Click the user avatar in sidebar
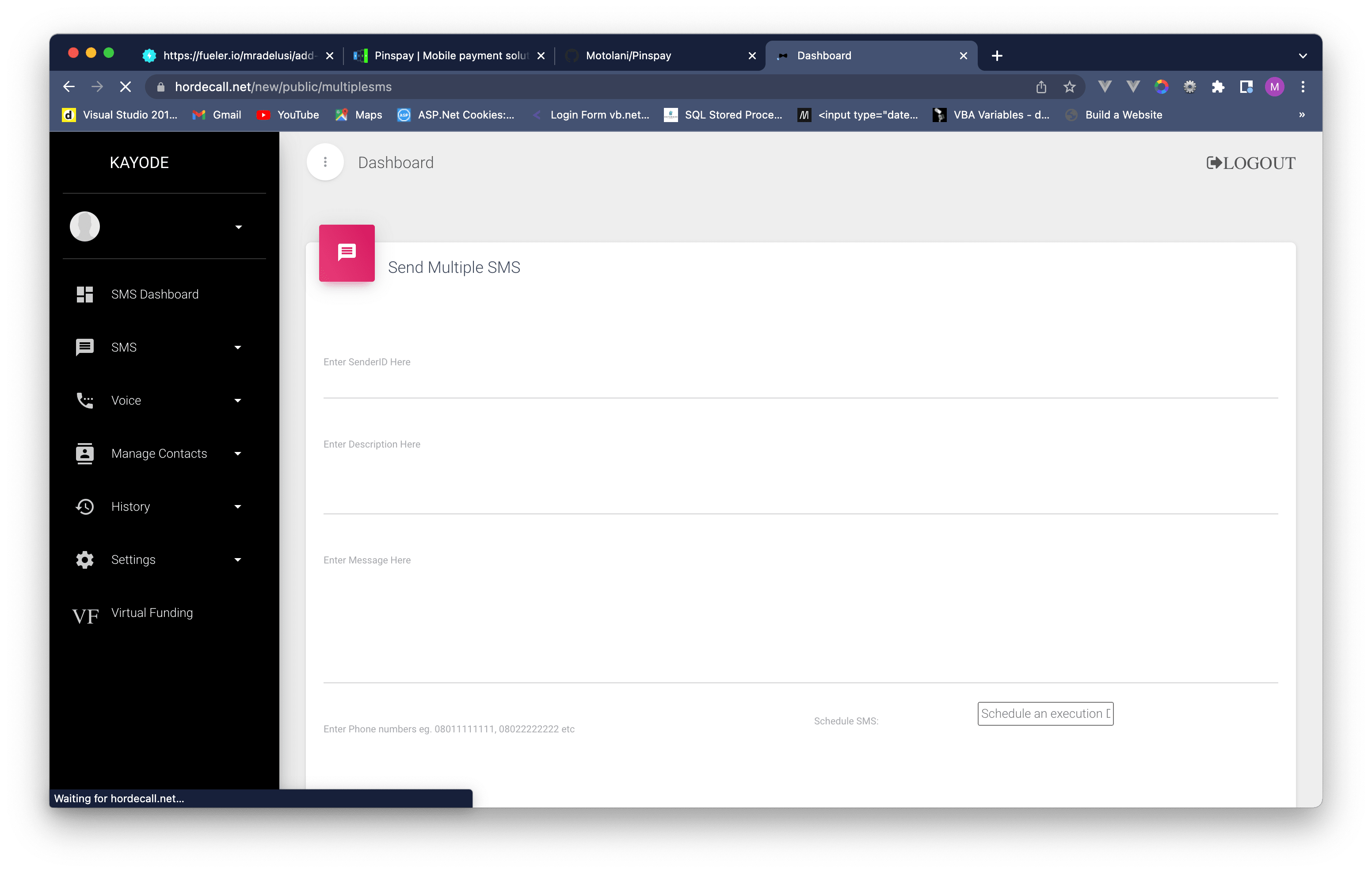The width and height of the screenshot is (1372, 873). click(x=85, y=226)
